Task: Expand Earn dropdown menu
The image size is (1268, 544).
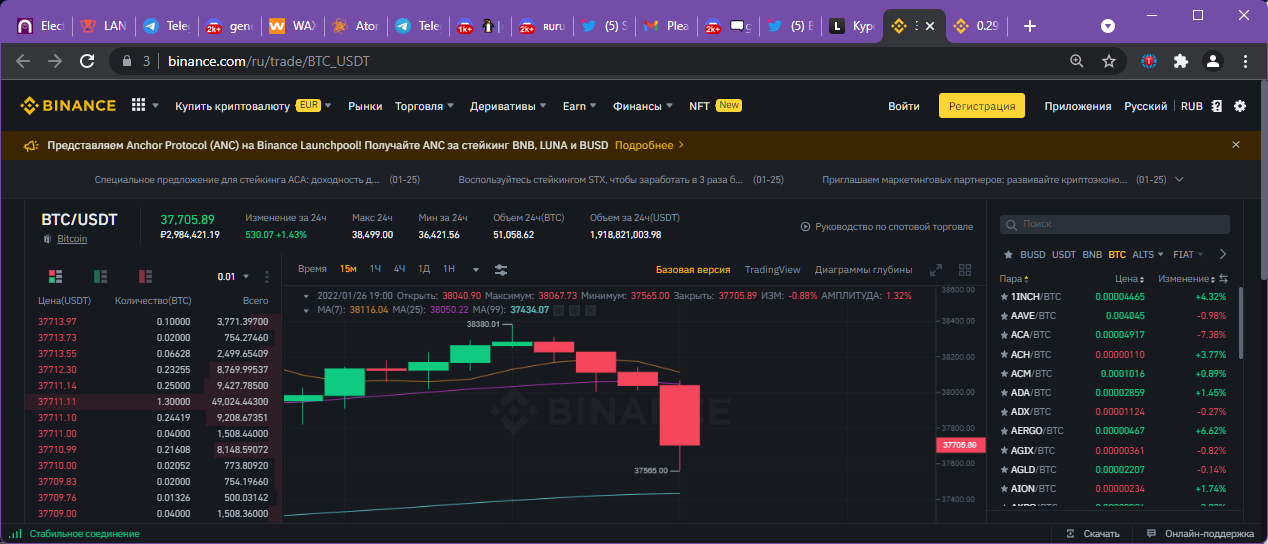Action: pos(580,106)
